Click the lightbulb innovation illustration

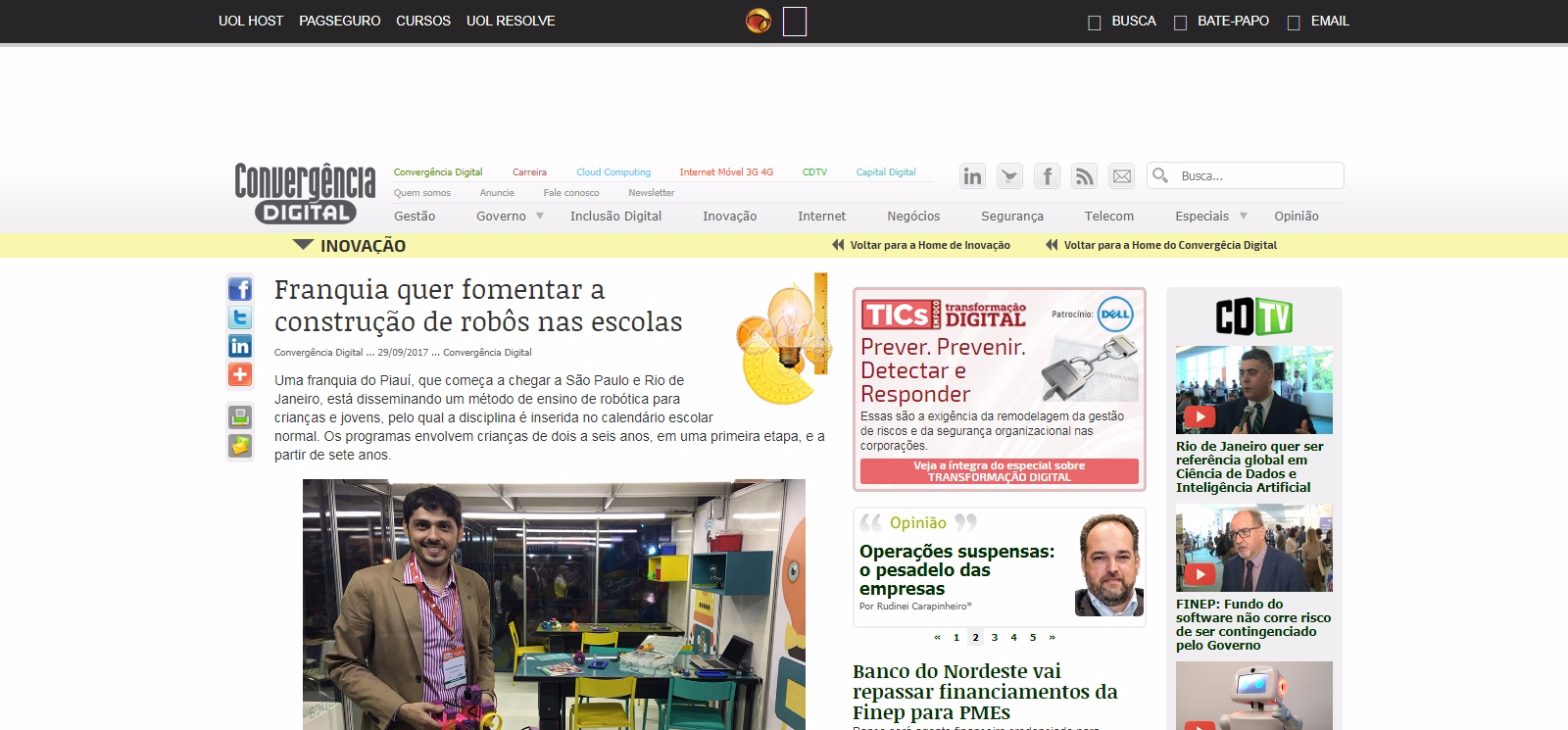click(x=784, y=338)
